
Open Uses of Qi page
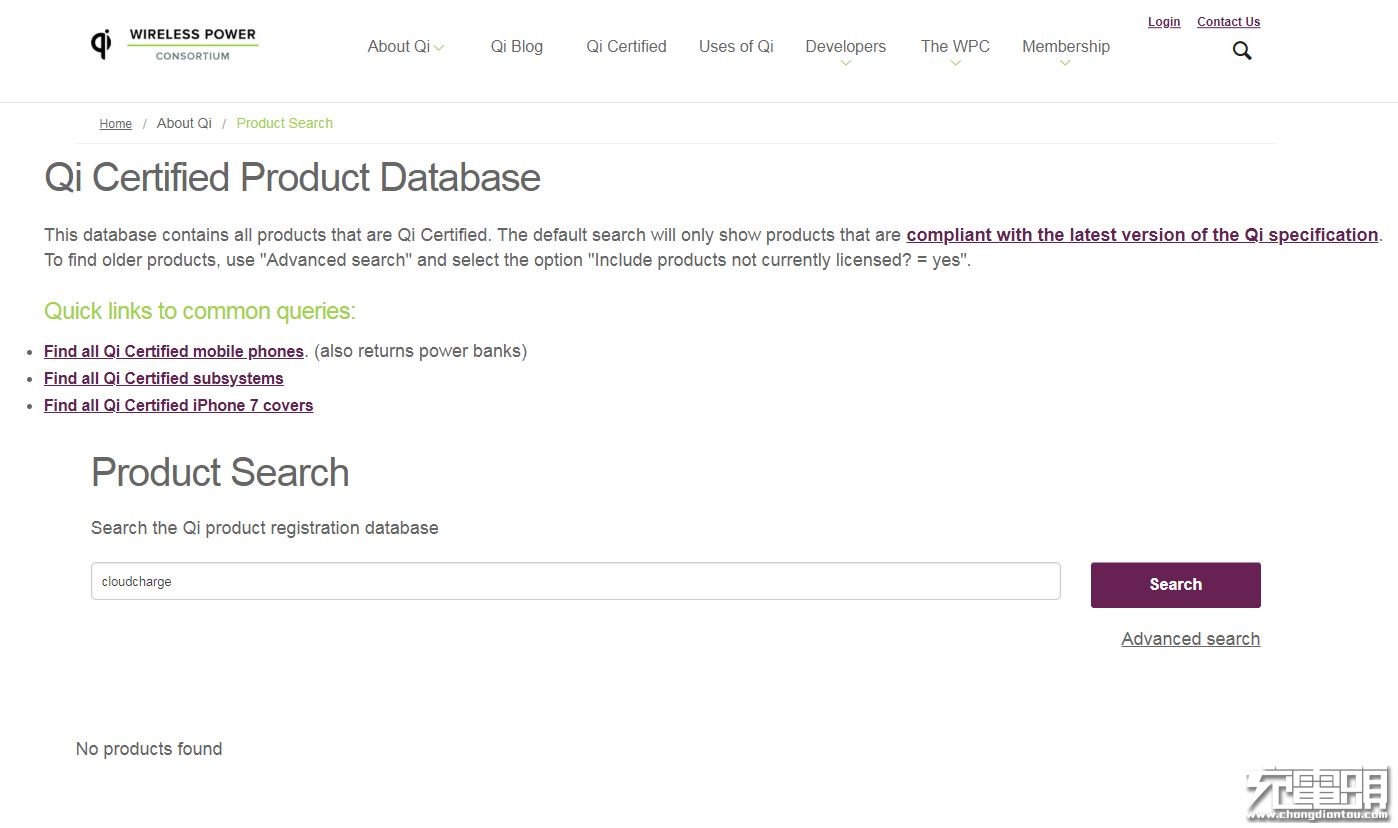pyautogui.click(x=736, y=46)
